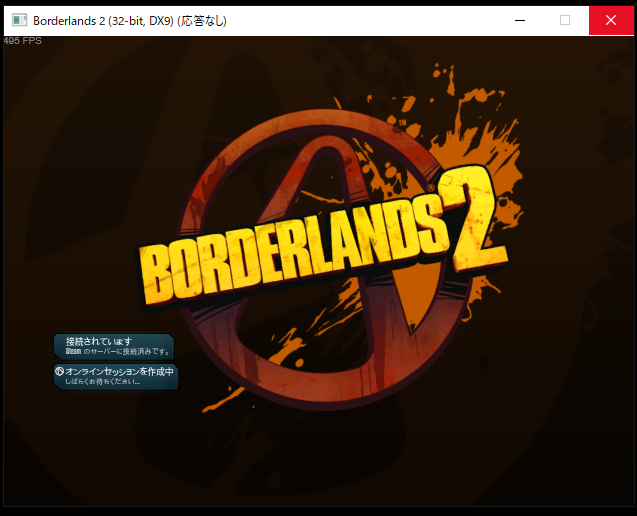Minimize the Borderlands 2 window
The width and height of the screenshot is (637, 516).
point(520,20)
